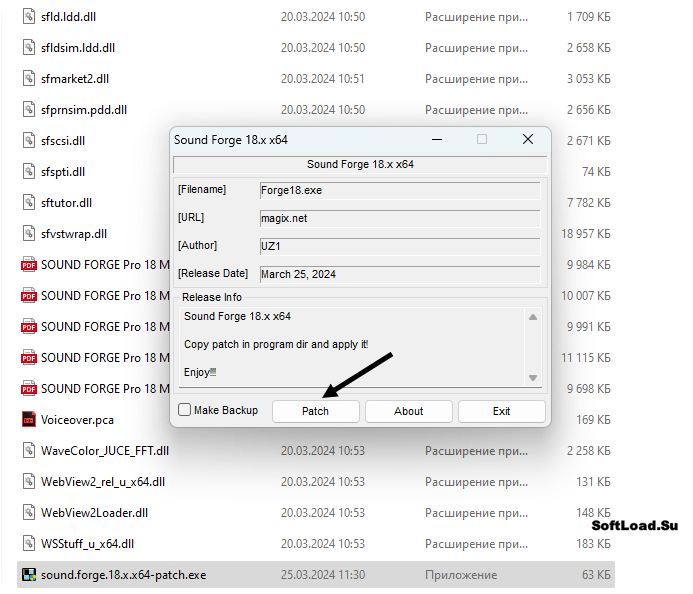
Task: Select sfprnsim.pdd.dll file icon
Action: click(29, 109)
